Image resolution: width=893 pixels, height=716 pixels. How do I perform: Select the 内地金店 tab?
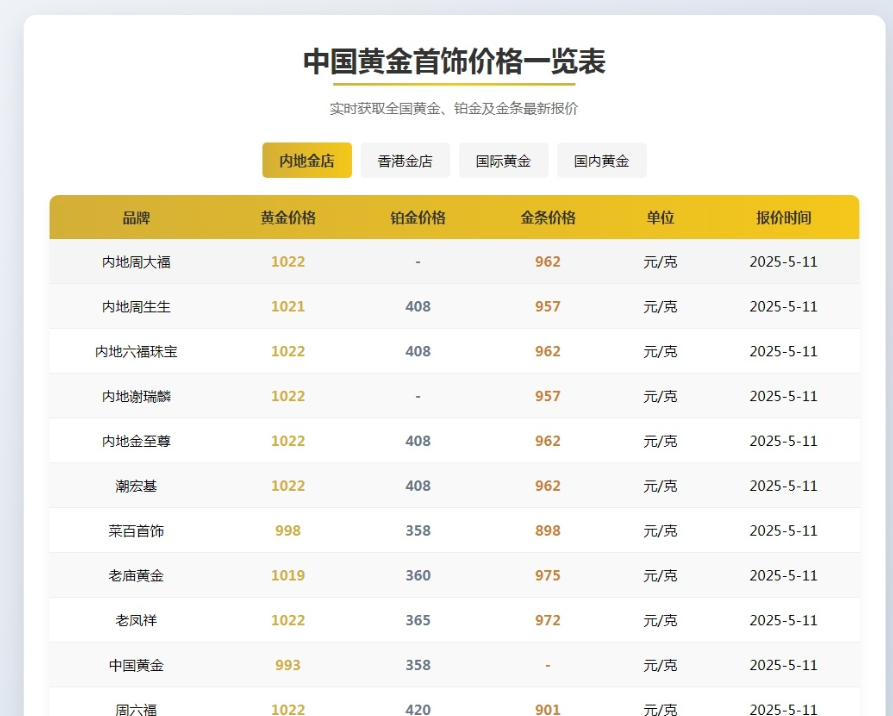pyautogui.click(x=307, y=161)
